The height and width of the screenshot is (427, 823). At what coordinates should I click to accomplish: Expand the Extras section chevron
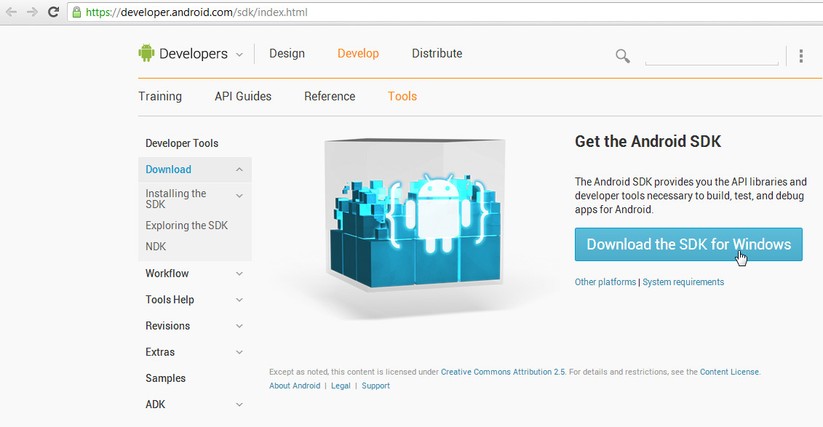(x=239, y=352)
